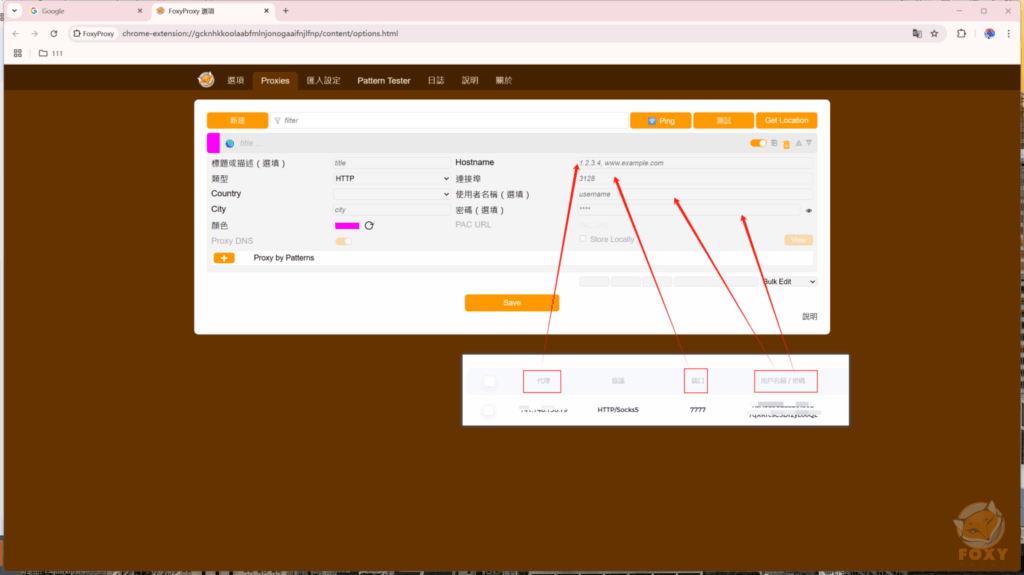
Task: Click the port input showing 3128
Action: tap(695, 178)
